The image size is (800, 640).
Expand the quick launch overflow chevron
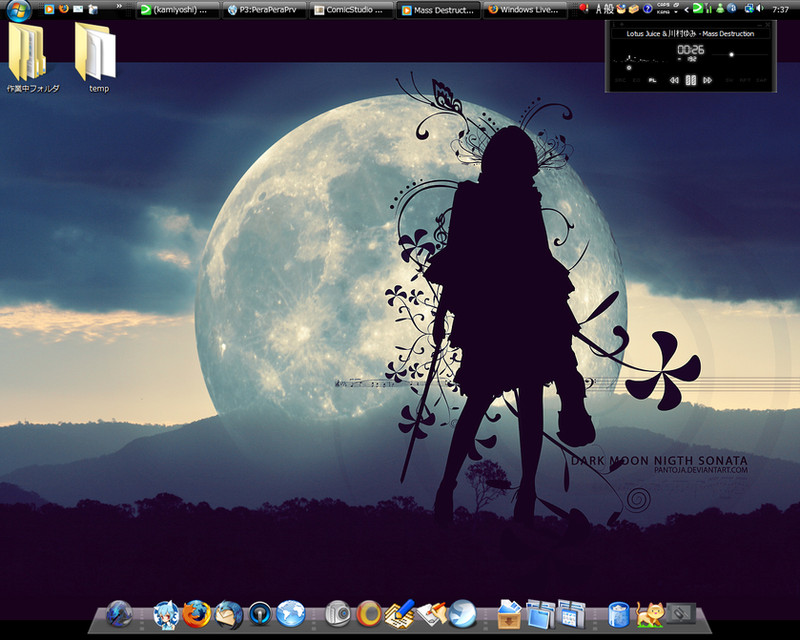(x=119, y=6)
